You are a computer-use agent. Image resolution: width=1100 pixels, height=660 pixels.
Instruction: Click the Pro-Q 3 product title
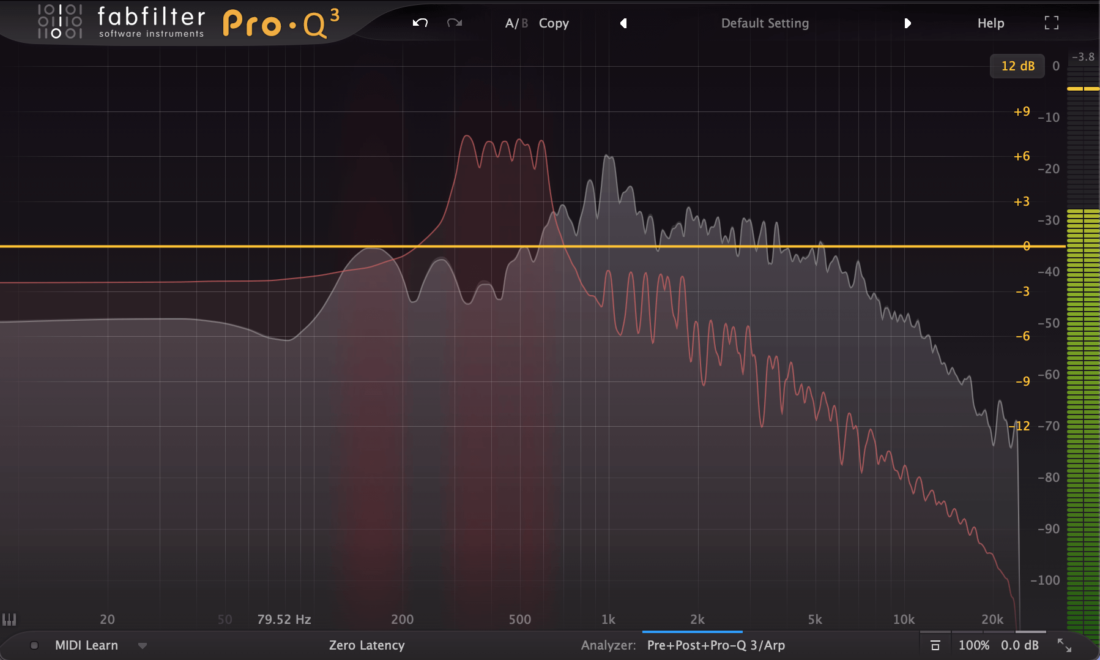click(x=281, y=24)
